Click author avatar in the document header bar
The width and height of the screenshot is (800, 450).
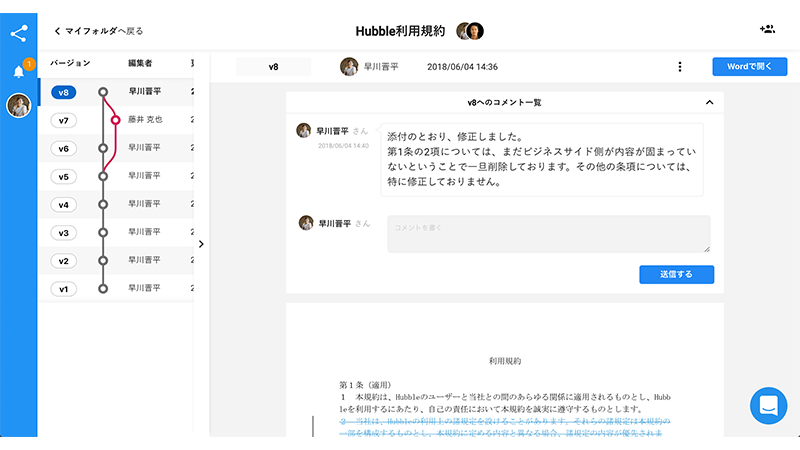pos(349,67)
